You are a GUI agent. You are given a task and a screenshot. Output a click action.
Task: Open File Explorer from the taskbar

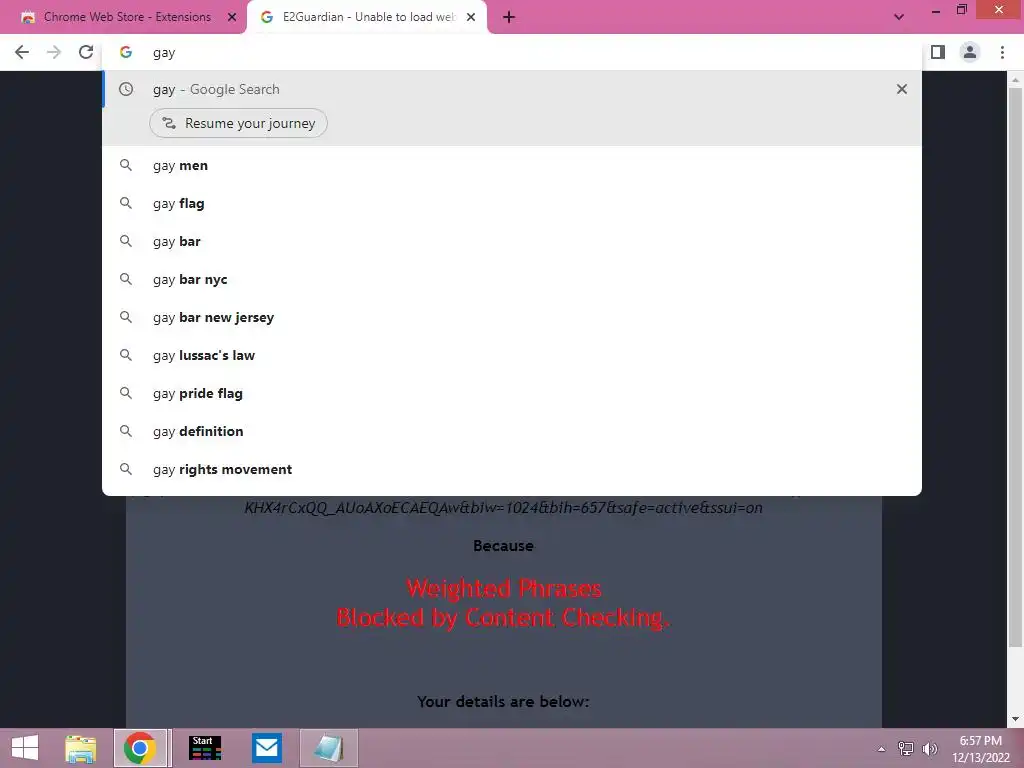pyautogui.click(x=80, y=748)
